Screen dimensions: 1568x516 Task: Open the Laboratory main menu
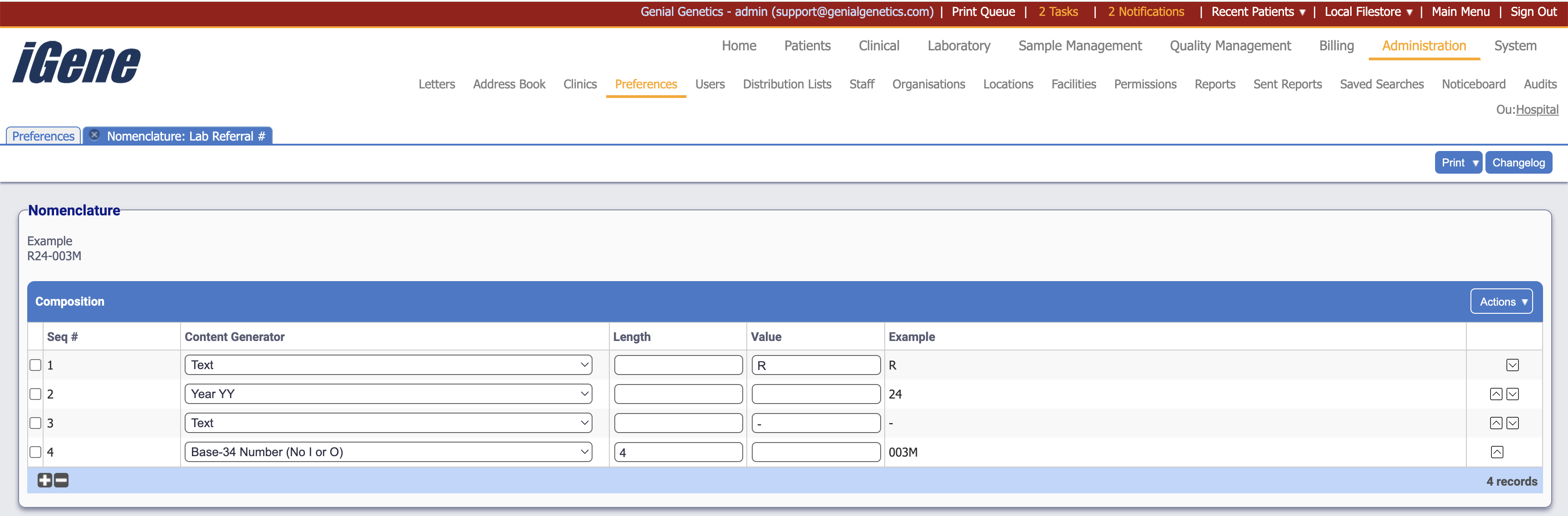(x=958, y=46)
